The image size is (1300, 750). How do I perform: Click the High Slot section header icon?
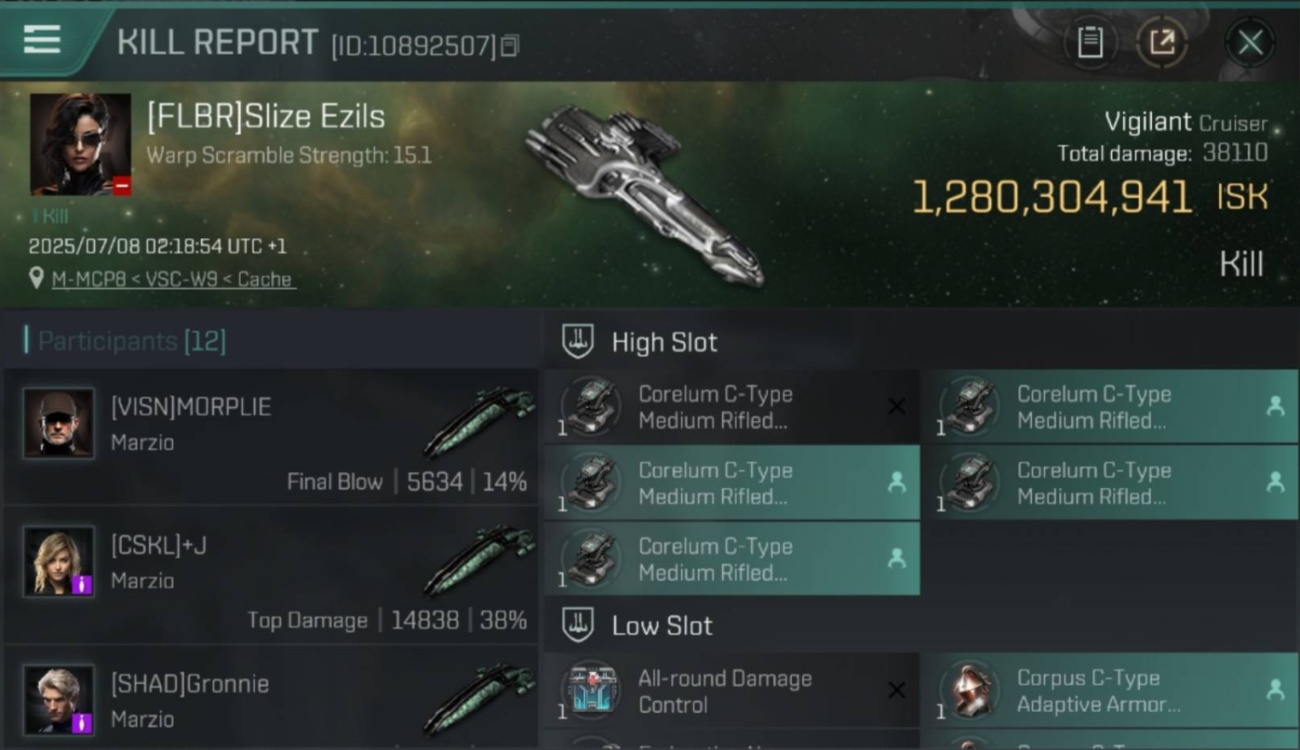(578, 341)
